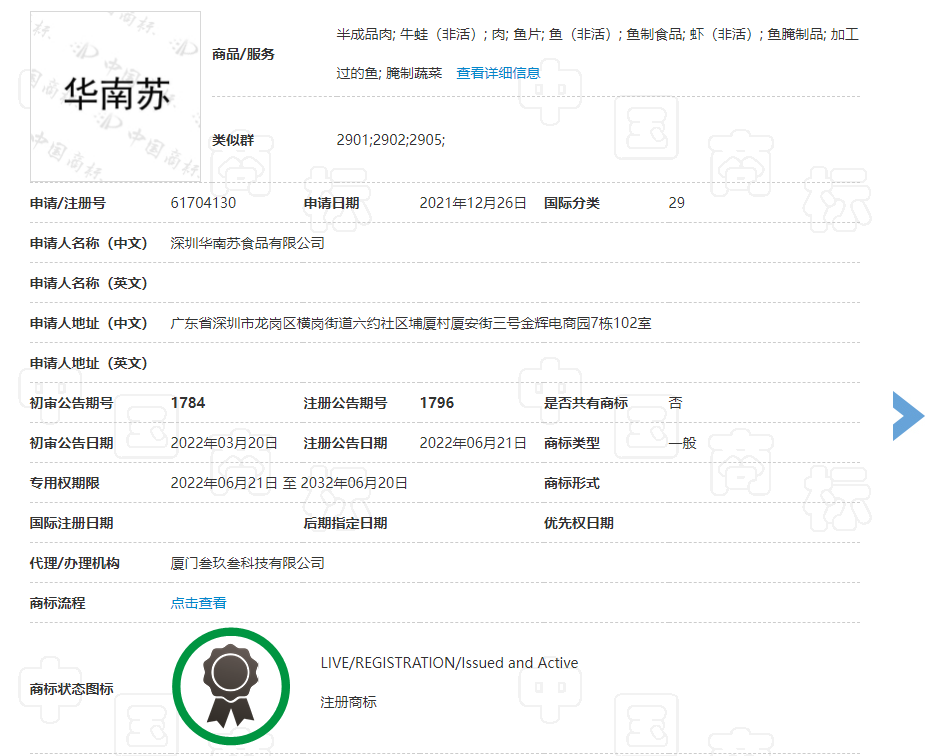The width and height of the screenshot is (936, 756).
Task: Click the 申请日期 label
Action: click(331, 204)
